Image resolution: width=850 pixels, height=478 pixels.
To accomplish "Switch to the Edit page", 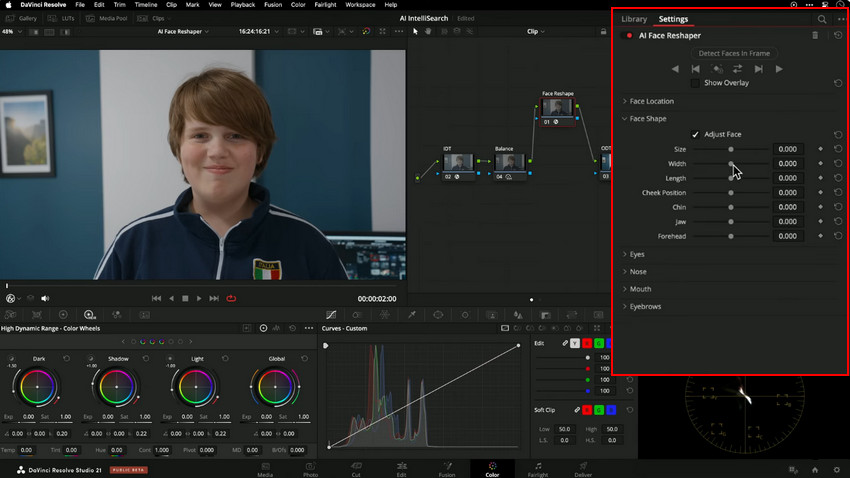I will coord(401,469).
